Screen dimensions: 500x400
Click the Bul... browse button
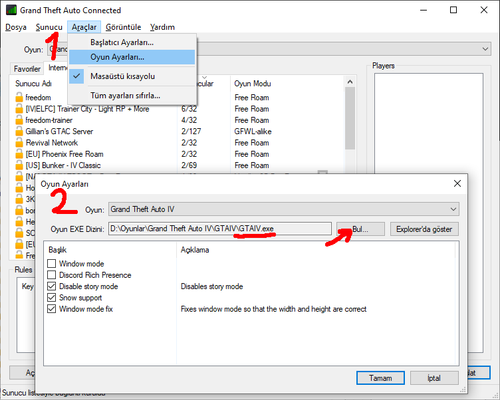(360, 229)
